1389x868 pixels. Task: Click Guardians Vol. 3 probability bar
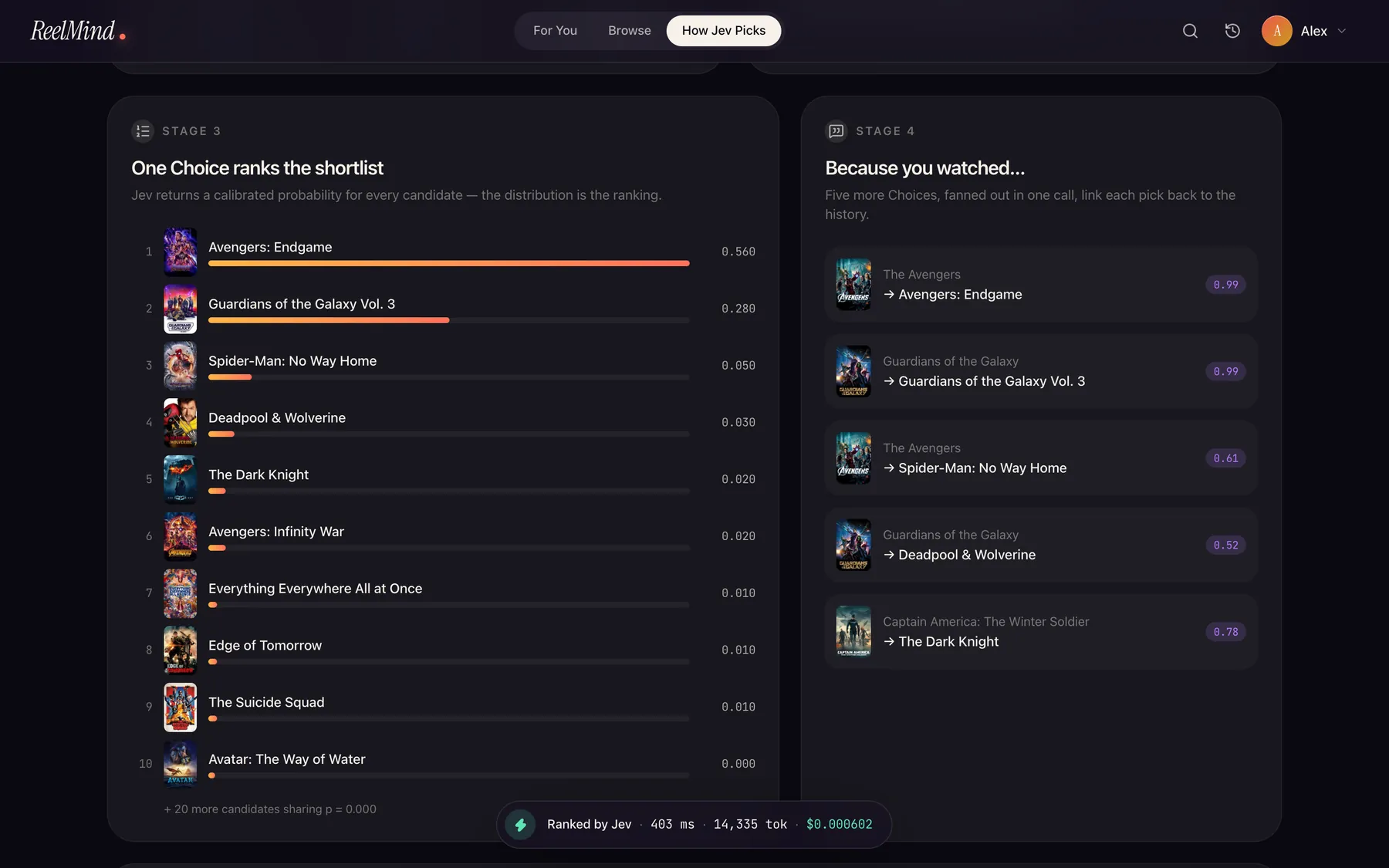tap(448, 320)
